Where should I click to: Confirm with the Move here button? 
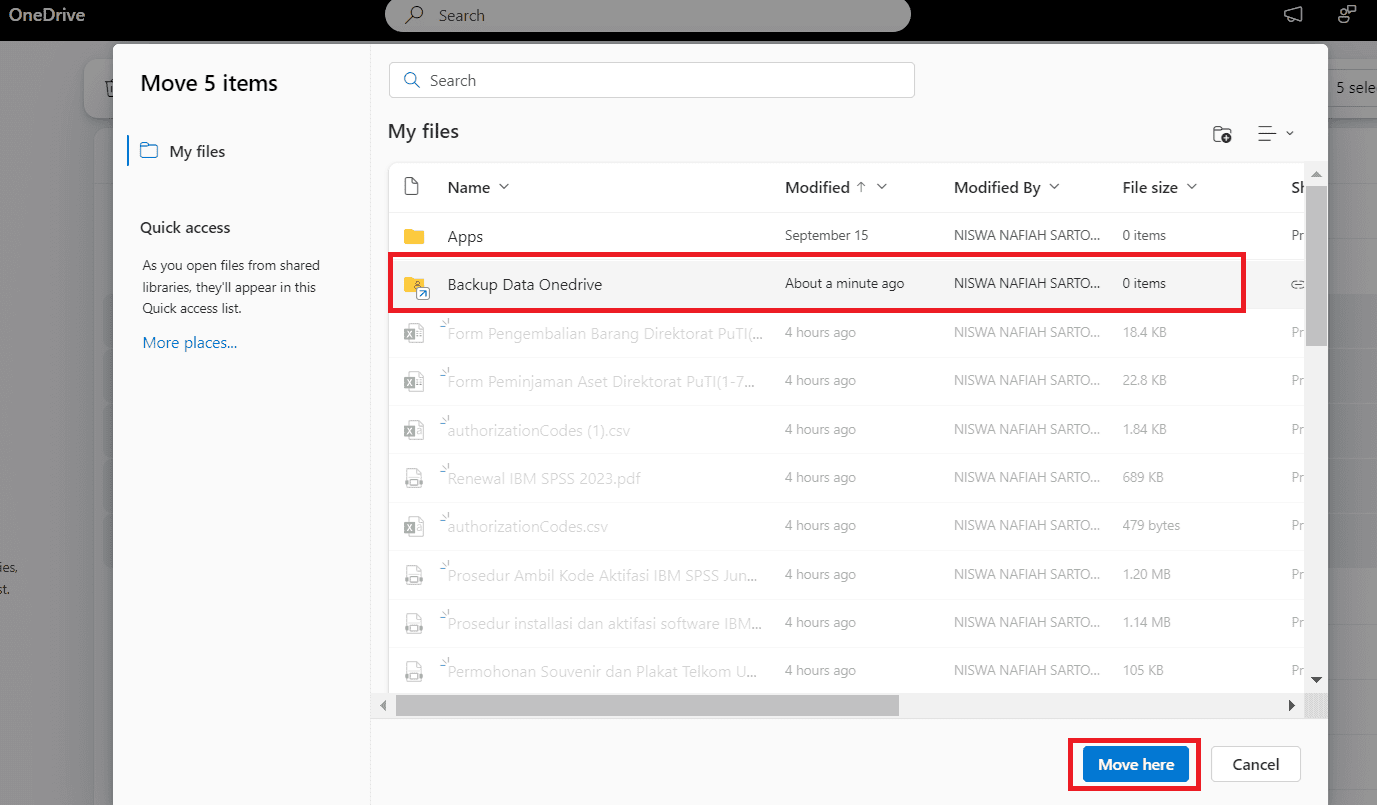[1136, 765]
